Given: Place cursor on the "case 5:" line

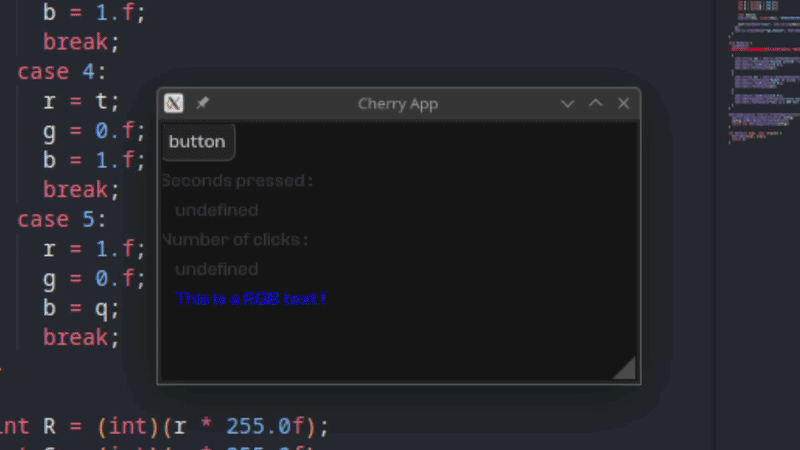Looking at the screenshot, I should click(x=62, y=219).
